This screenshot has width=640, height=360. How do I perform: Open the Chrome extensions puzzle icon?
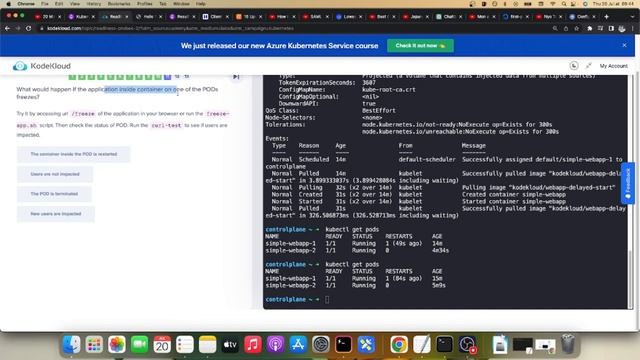coord(589,29)
